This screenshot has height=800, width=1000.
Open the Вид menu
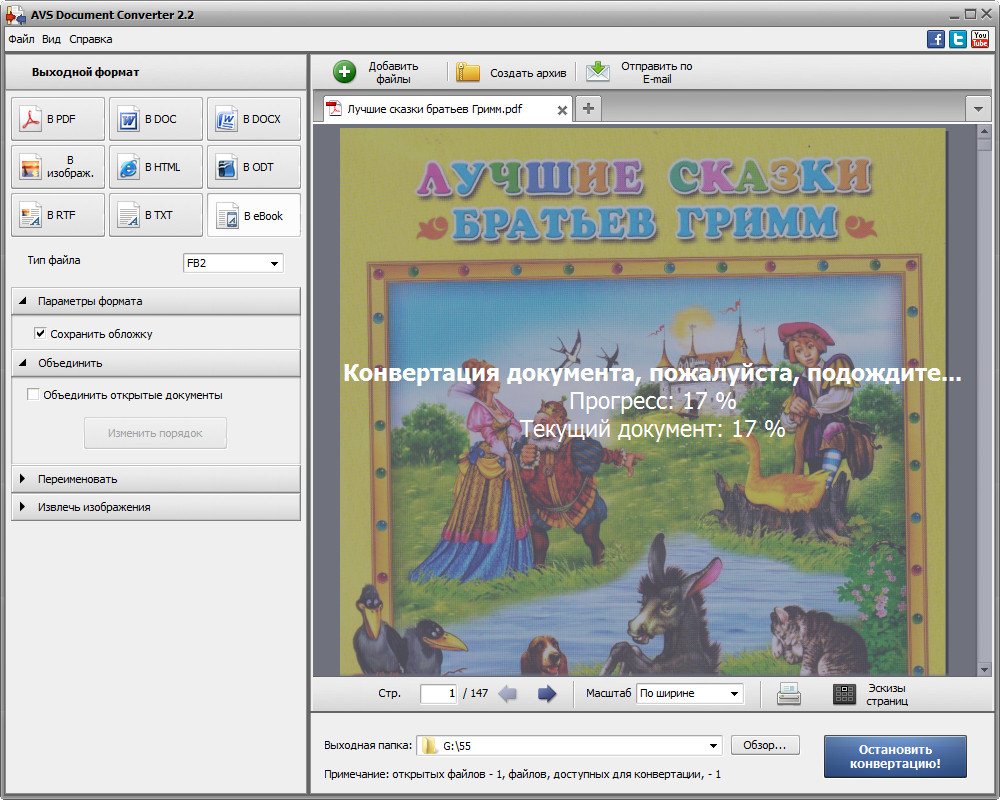pos(51,40)
